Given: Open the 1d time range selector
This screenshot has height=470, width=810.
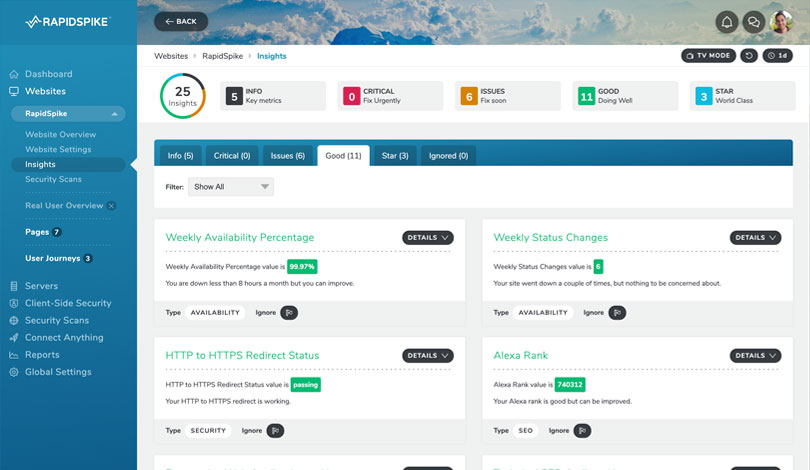Looking at the screenshot, I should pos(777,56).
